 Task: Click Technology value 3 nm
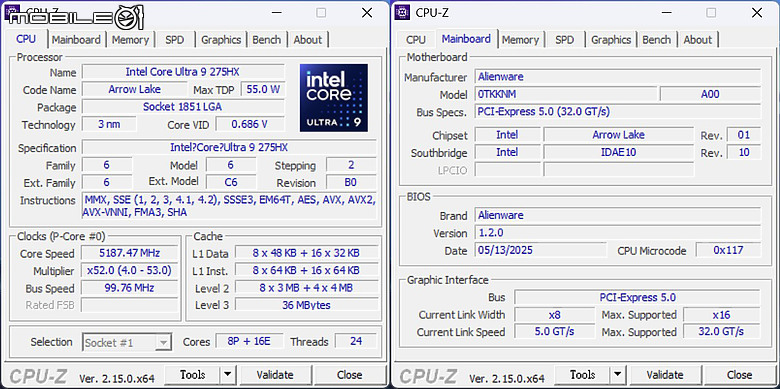click(x=109, y=124)
